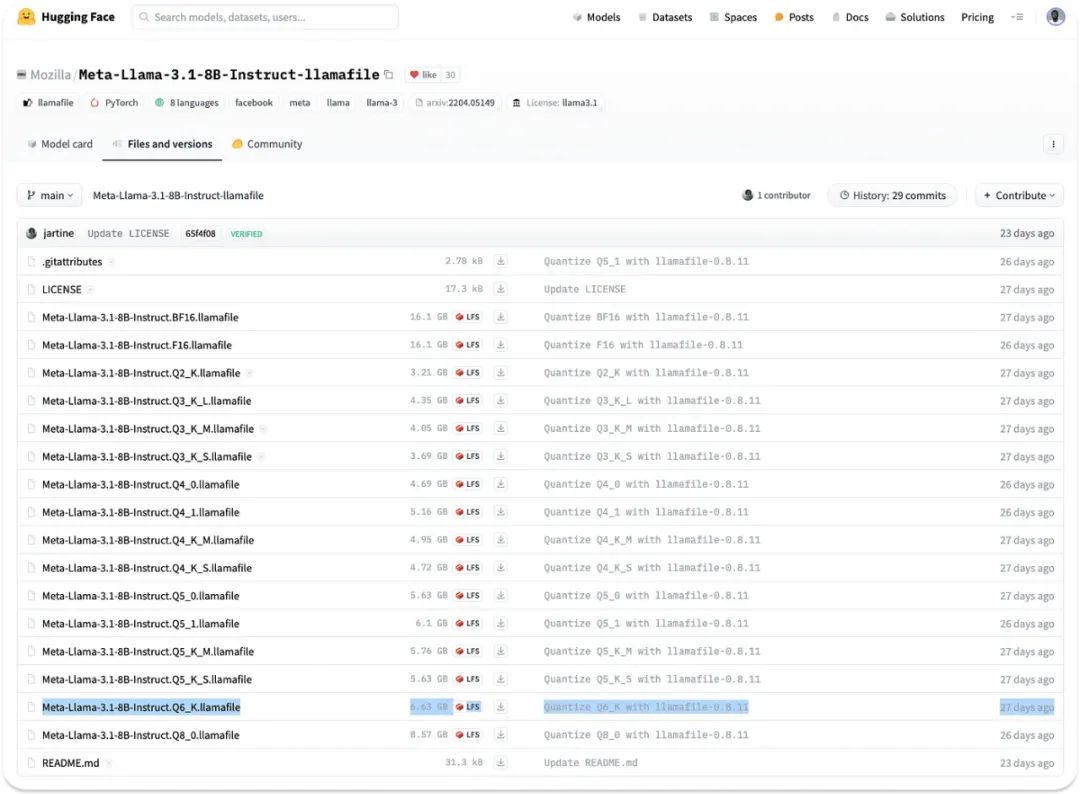
Task: Download the Q3_K_S.llamafile
Action: (501, 457)
